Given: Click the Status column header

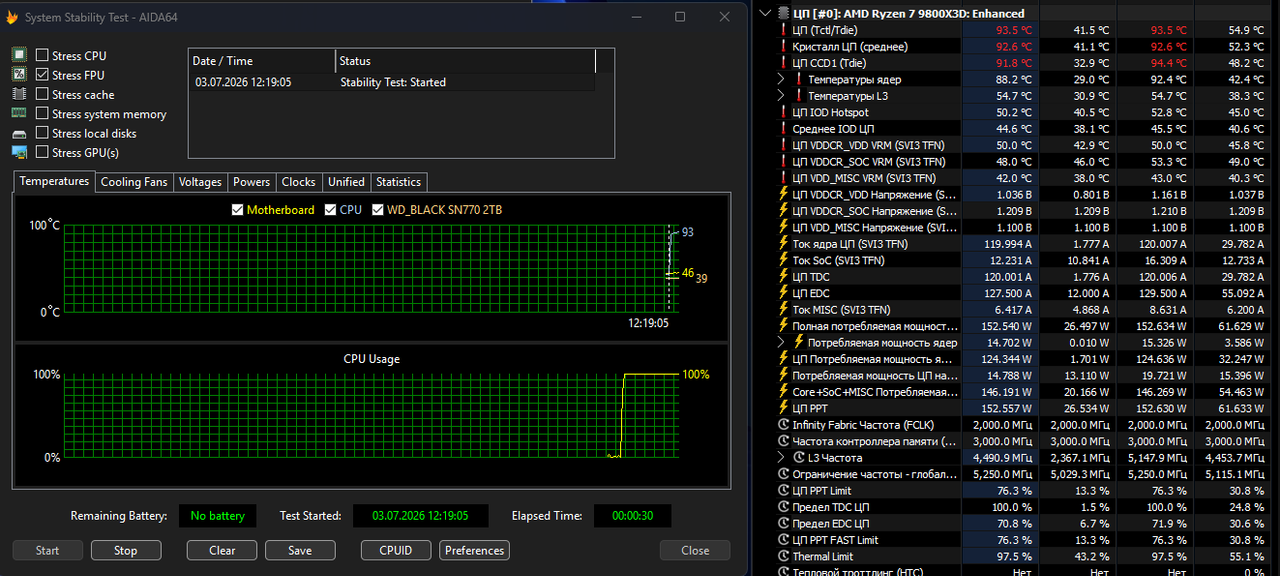Looking at the screenshot, I should click(466, 61).
